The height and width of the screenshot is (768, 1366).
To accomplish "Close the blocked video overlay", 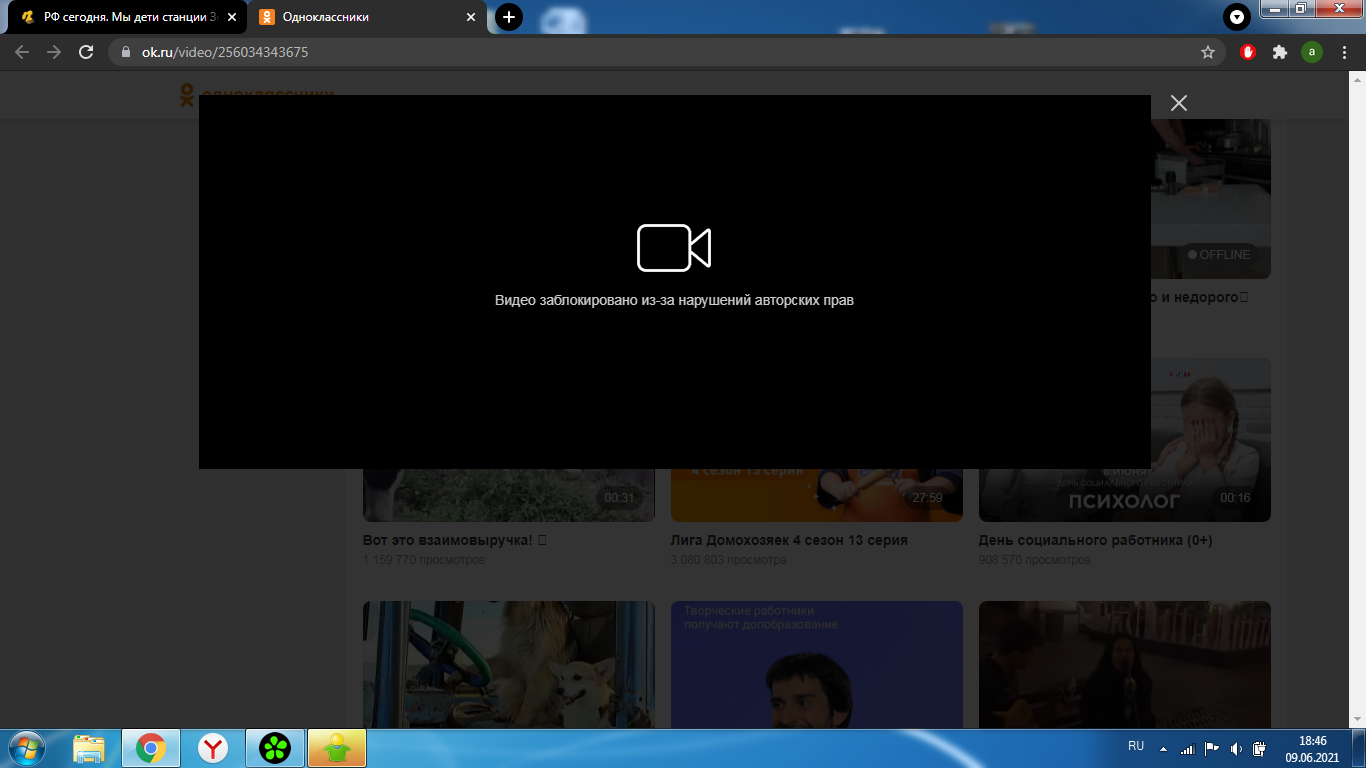I will click(1178, 103).
